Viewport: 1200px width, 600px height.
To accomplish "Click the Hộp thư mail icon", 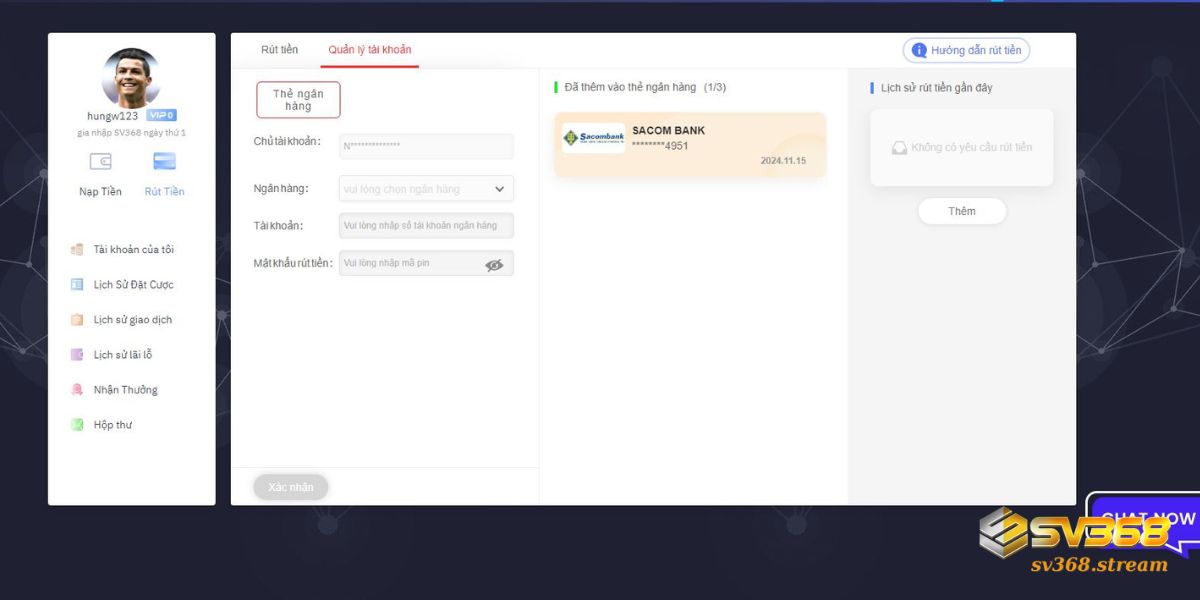I will click(77, 425).
